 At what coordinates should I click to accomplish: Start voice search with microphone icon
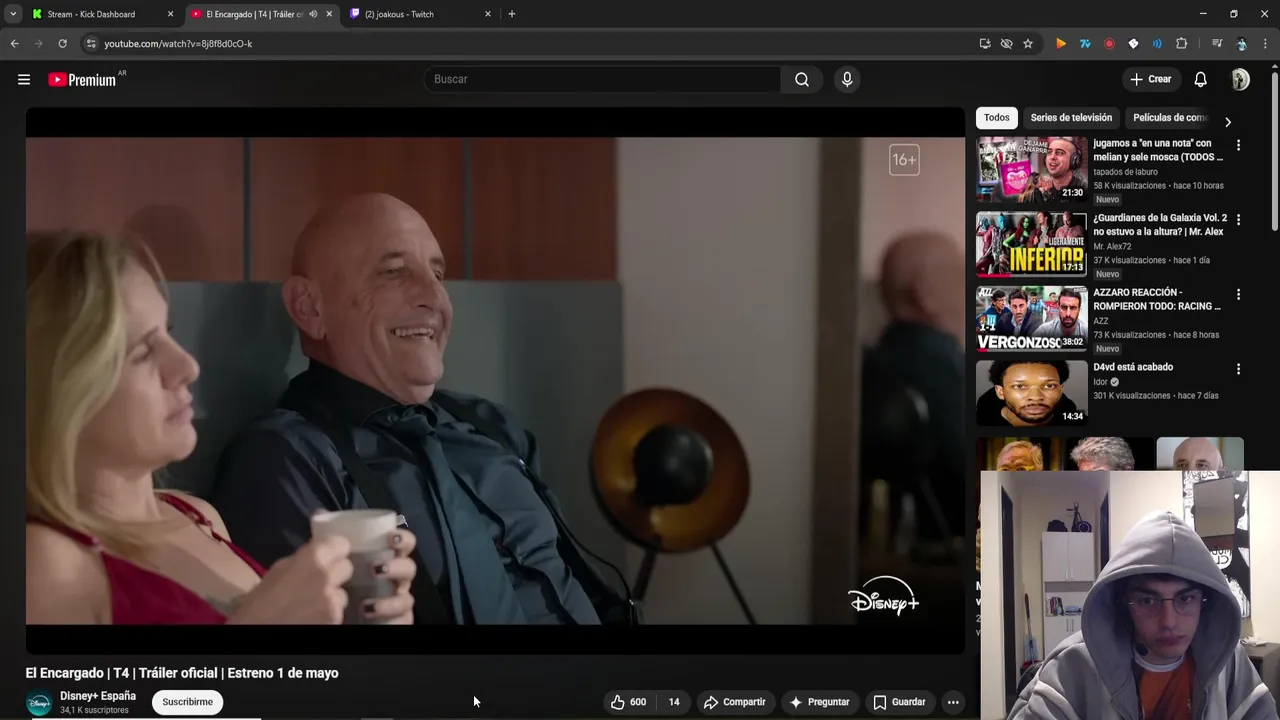pos(847,80)
